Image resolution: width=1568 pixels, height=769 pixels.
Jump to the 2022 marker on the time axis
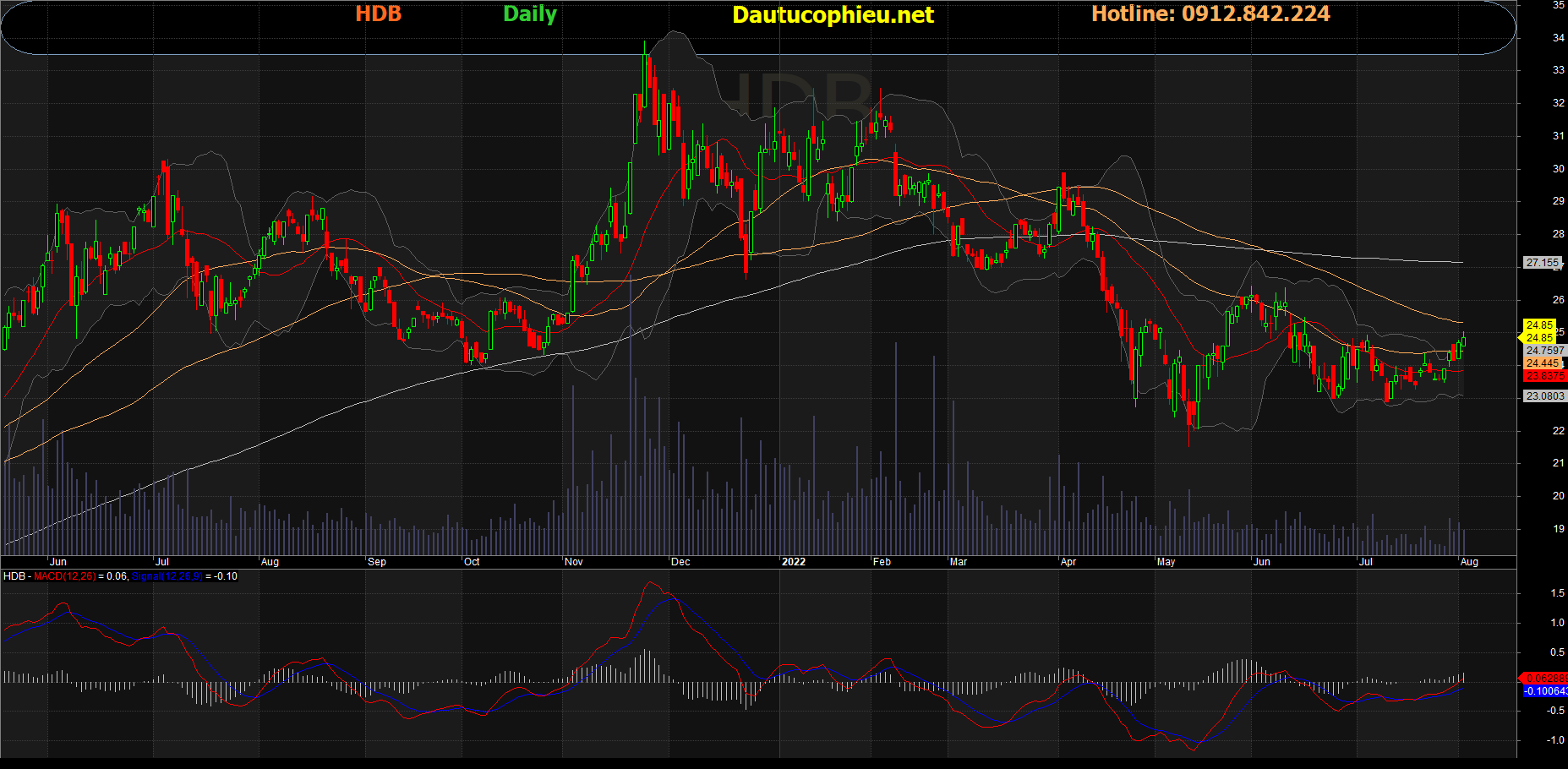(x=794, y=562)
